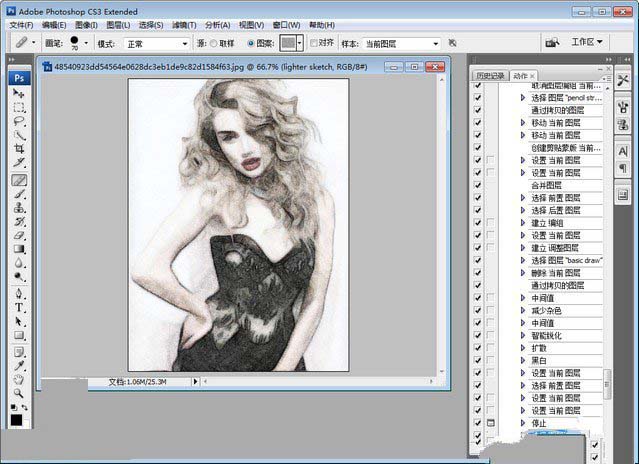Select the Horizontal Type tool
The width and height of the screenshot is (639, 464).
click(x=19, y=307)
